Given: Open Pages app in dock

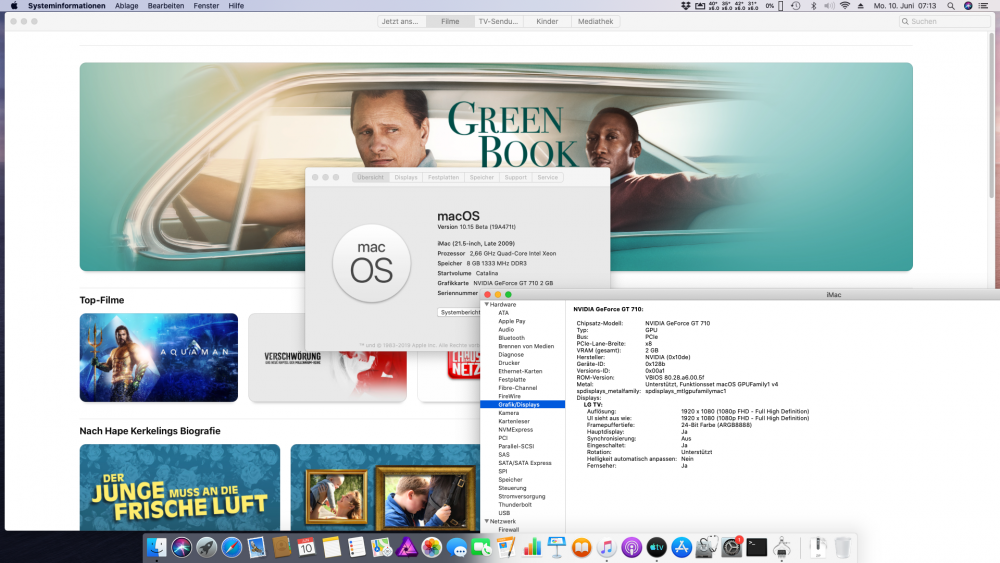Looking at the screenshot, I should coord(506,547).
